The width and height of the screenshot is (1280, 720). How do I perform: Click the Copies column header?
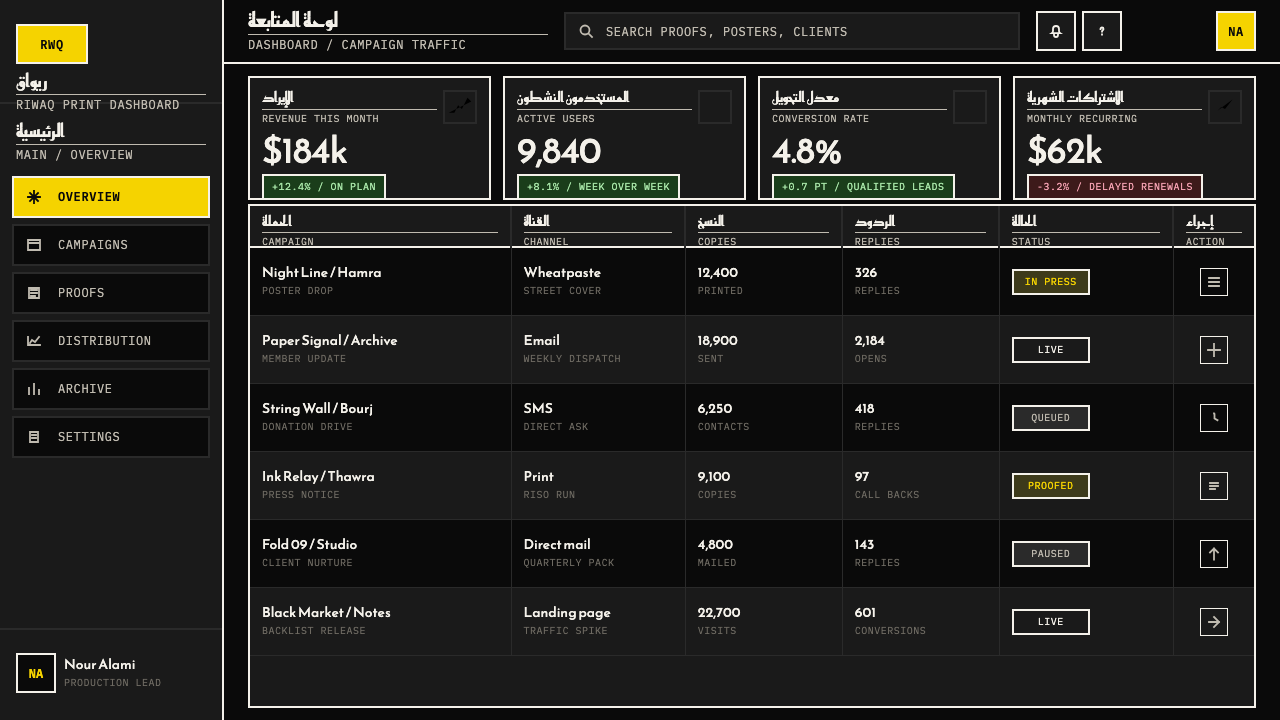point(764,227)
